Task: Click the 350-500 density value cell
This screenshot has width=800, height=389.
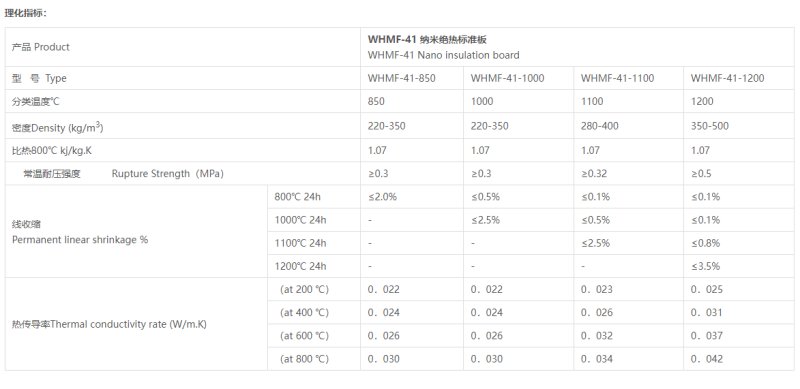Action: coord(739,126)
